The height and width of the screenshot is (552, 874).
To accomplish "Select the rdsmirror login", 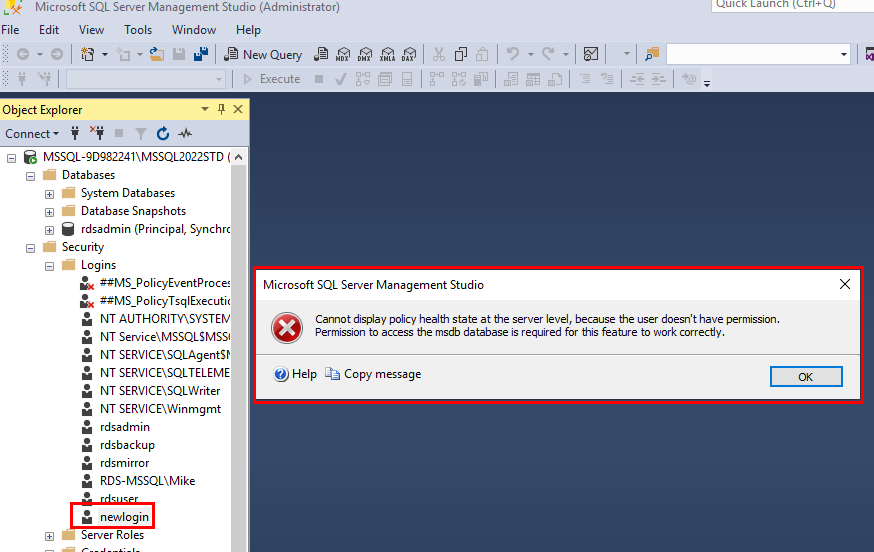I will [x=124, y=463].
